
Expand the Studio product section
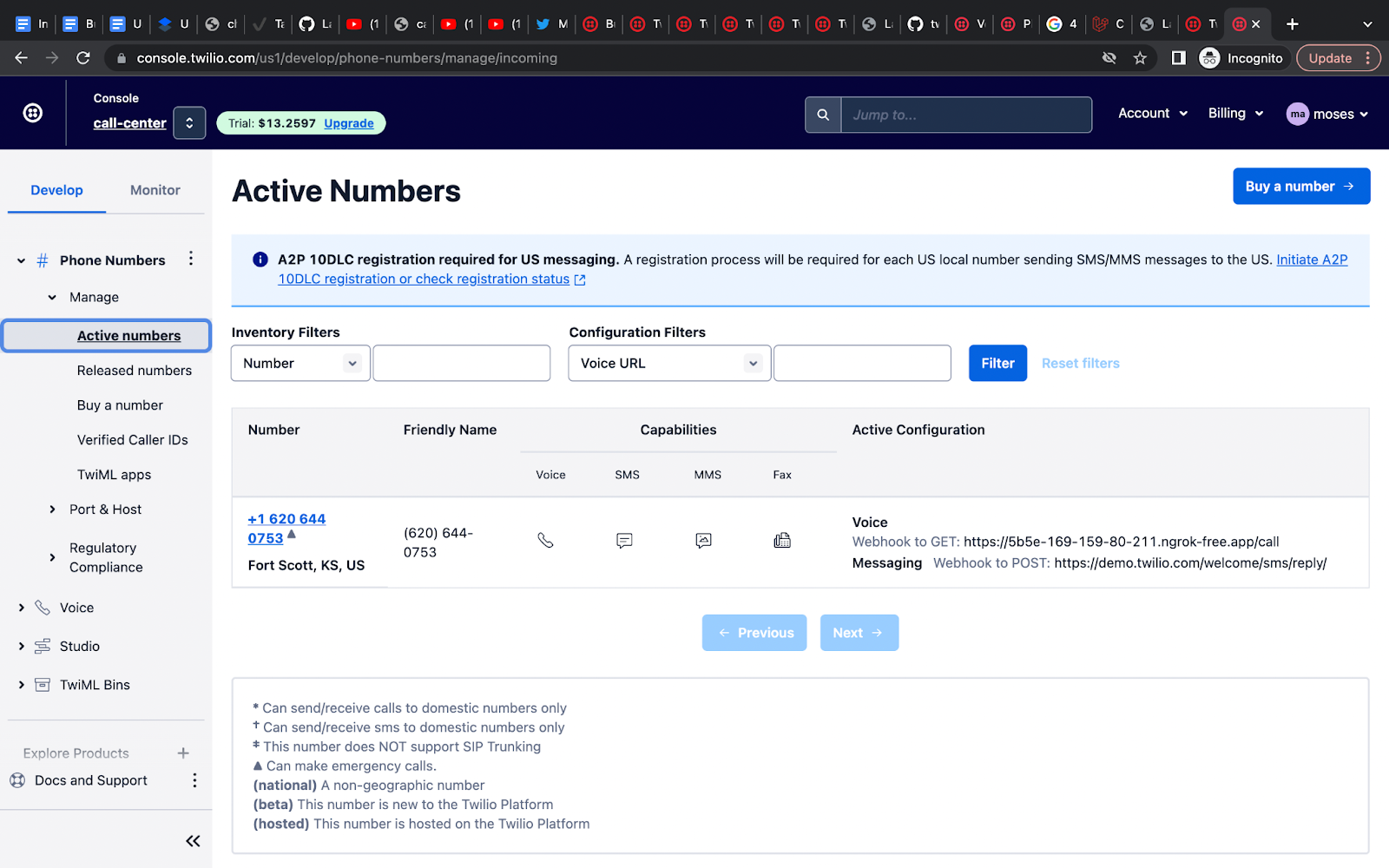(21, 646)
